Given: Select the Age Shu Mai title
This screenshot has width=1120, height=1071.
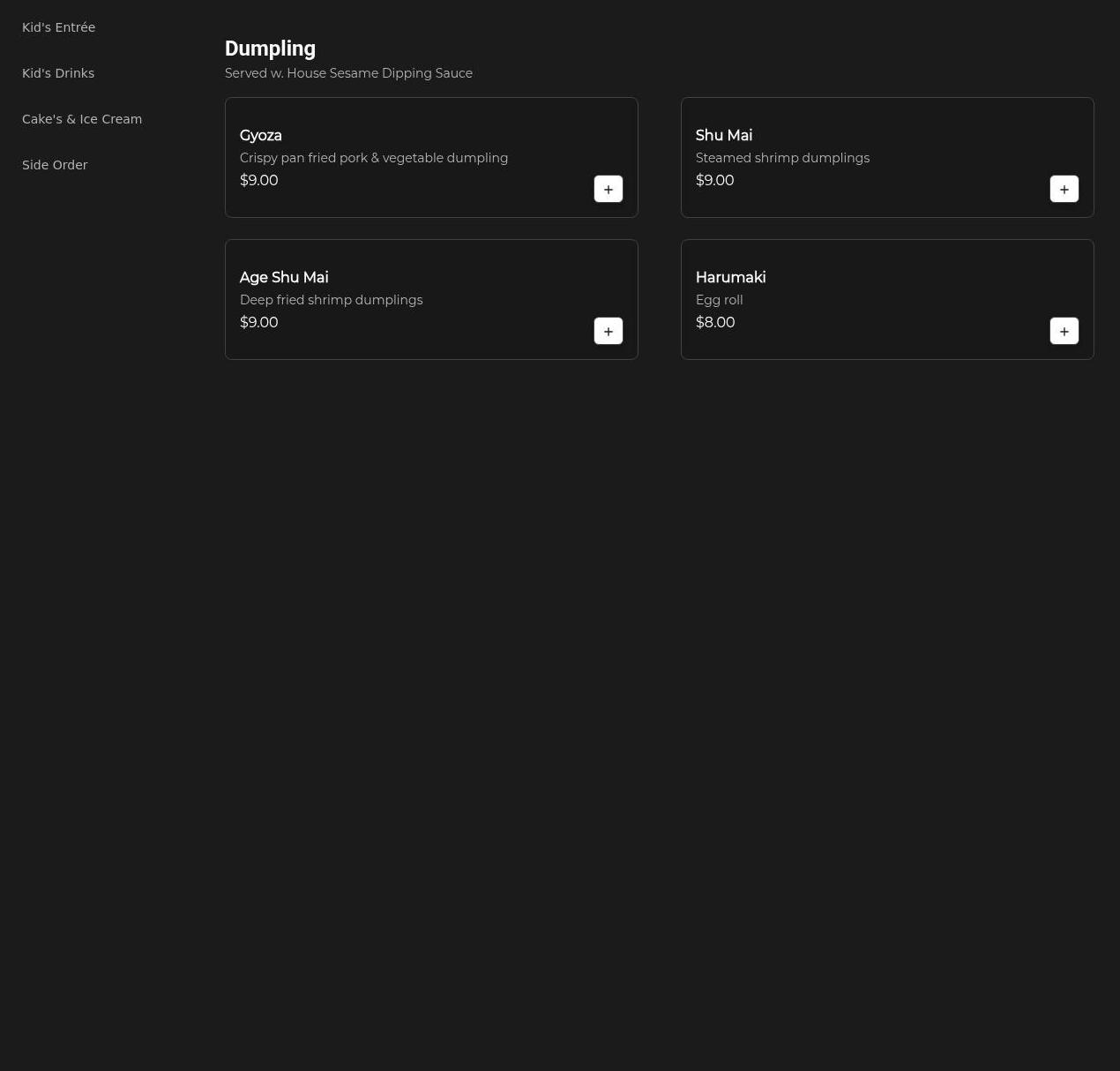Looking at the screenshot, I should point(284,277).
